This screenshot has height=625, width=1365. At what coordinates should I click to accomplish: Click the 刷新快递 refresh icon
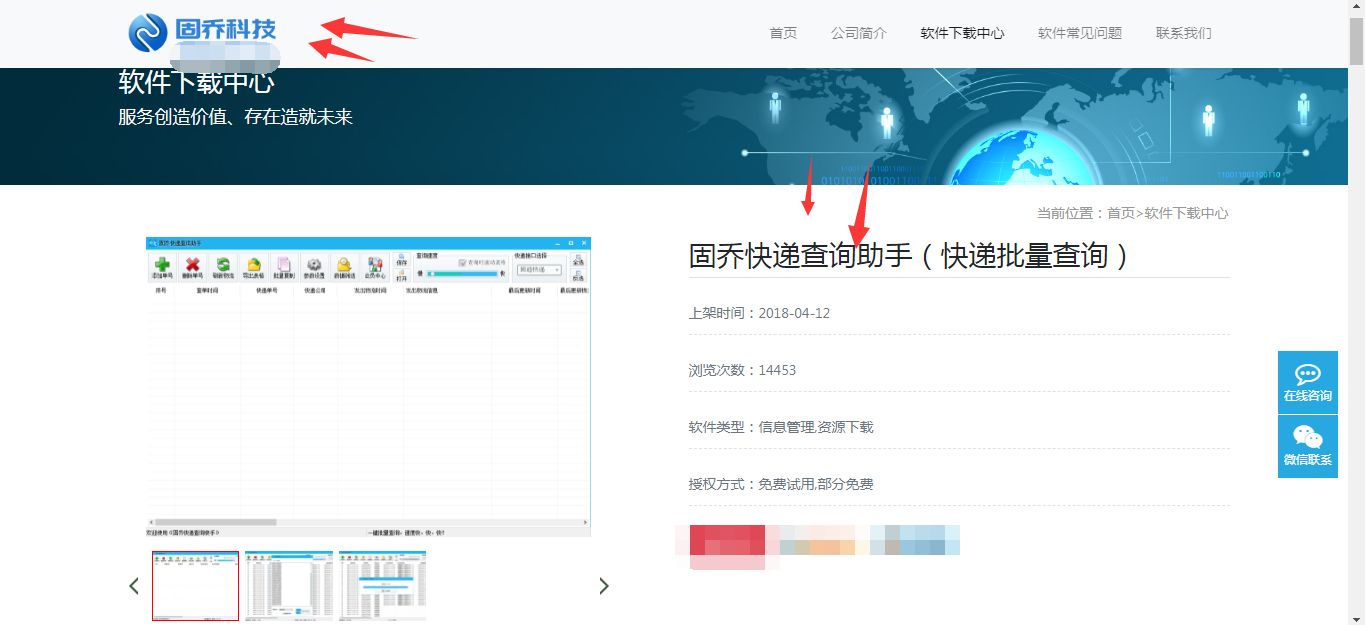tap(225, 265)
